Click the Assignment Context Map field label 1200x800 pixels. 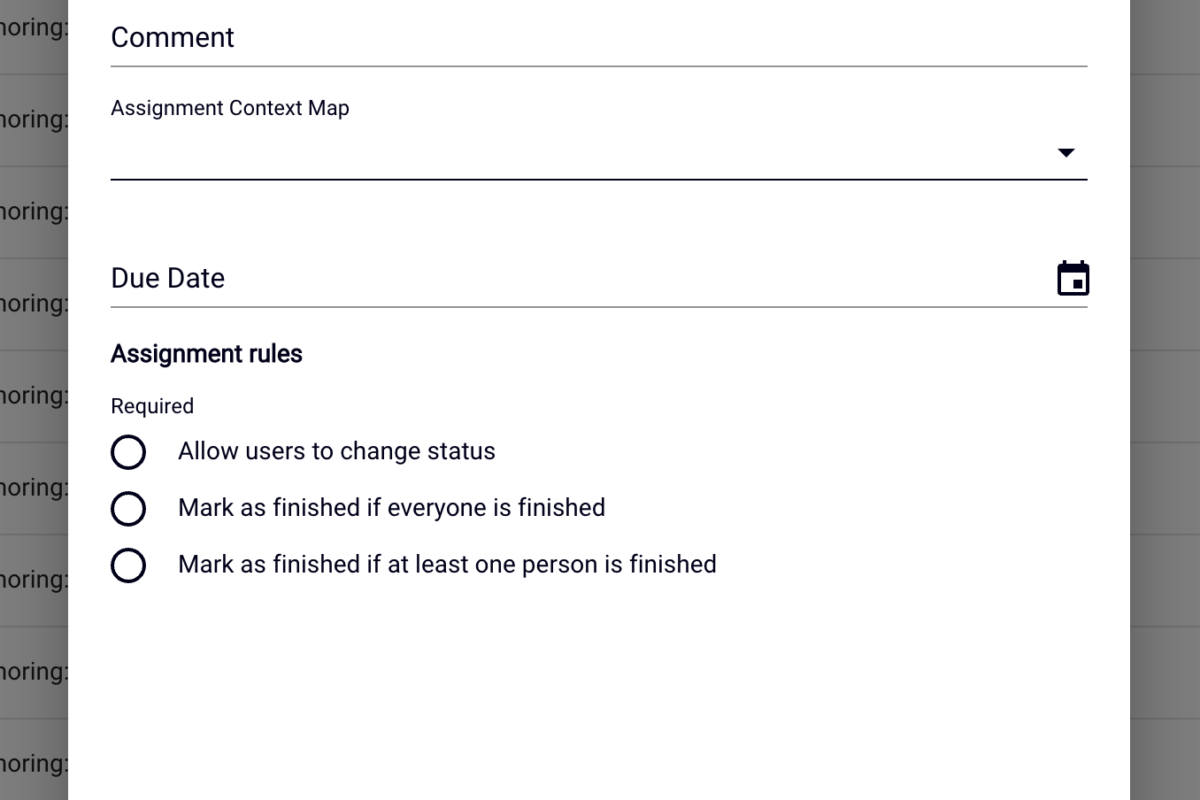pyautogui.click(x=230, y=108)
